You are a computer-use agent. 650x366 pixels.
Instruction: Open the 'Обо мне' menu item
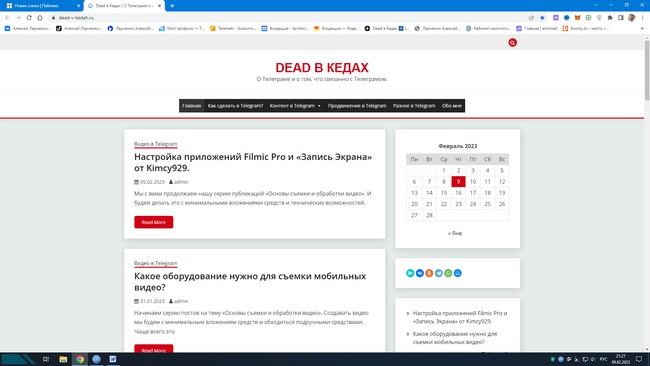(451, 106)
